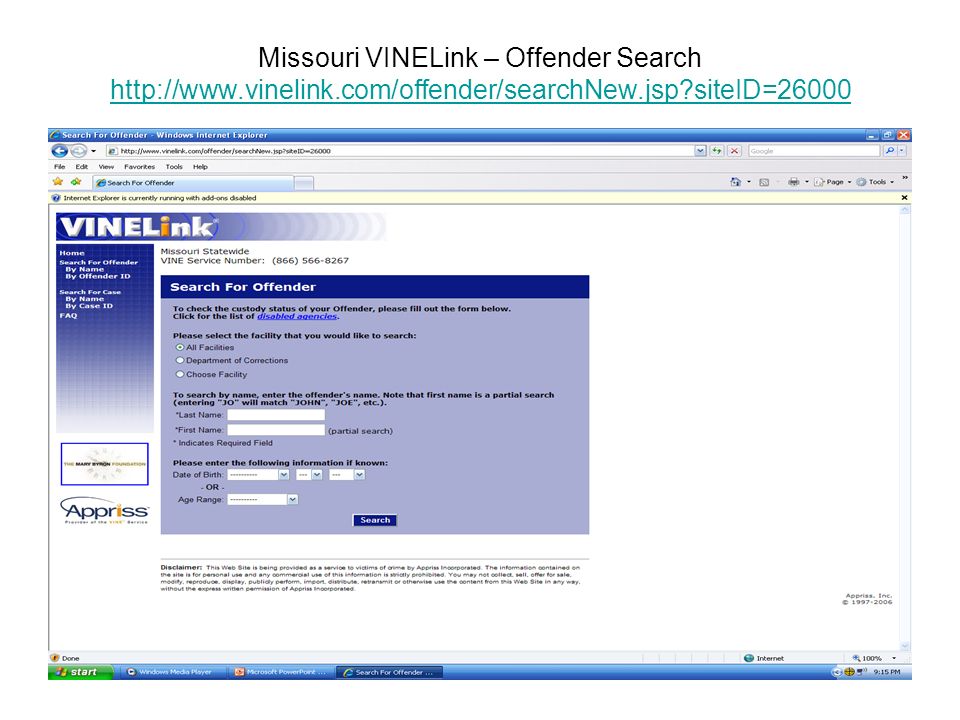The height and width of the screenshot is (720, 960).
Task: Click the 9:15 PM system tray clock
Action: point(887,672)
